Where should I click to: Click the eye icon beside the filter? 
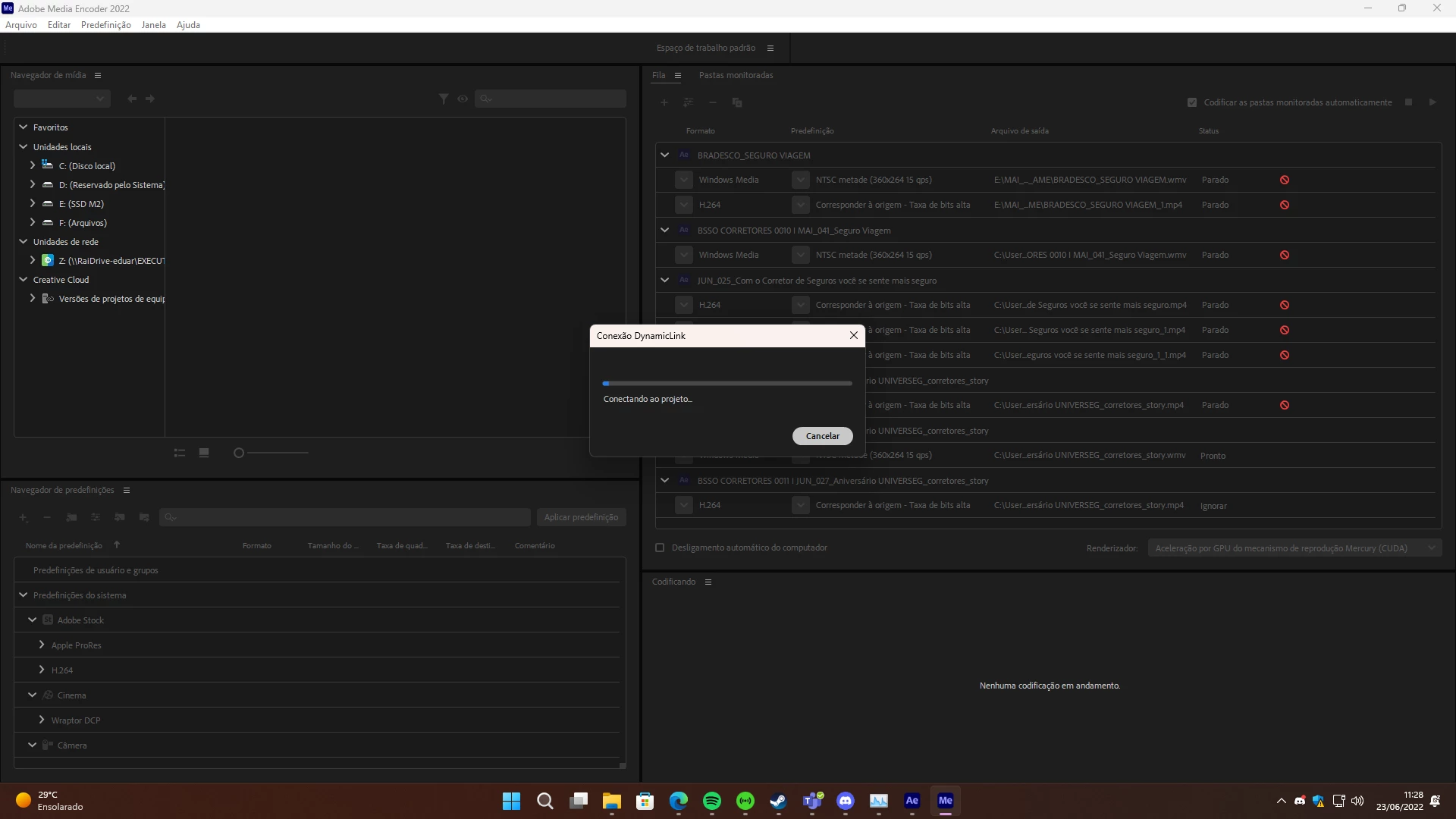tap(463, 99)
